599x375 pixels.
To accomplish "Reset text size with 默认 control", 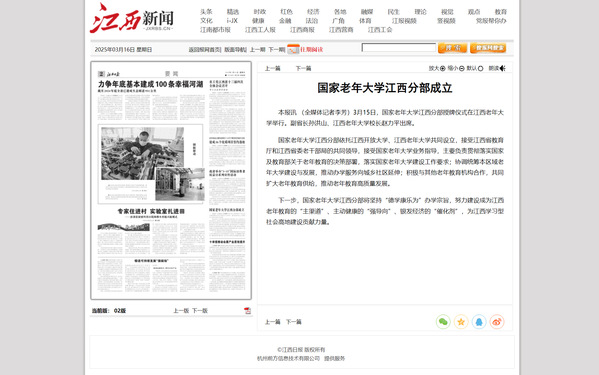I will (x=475, y=68).
